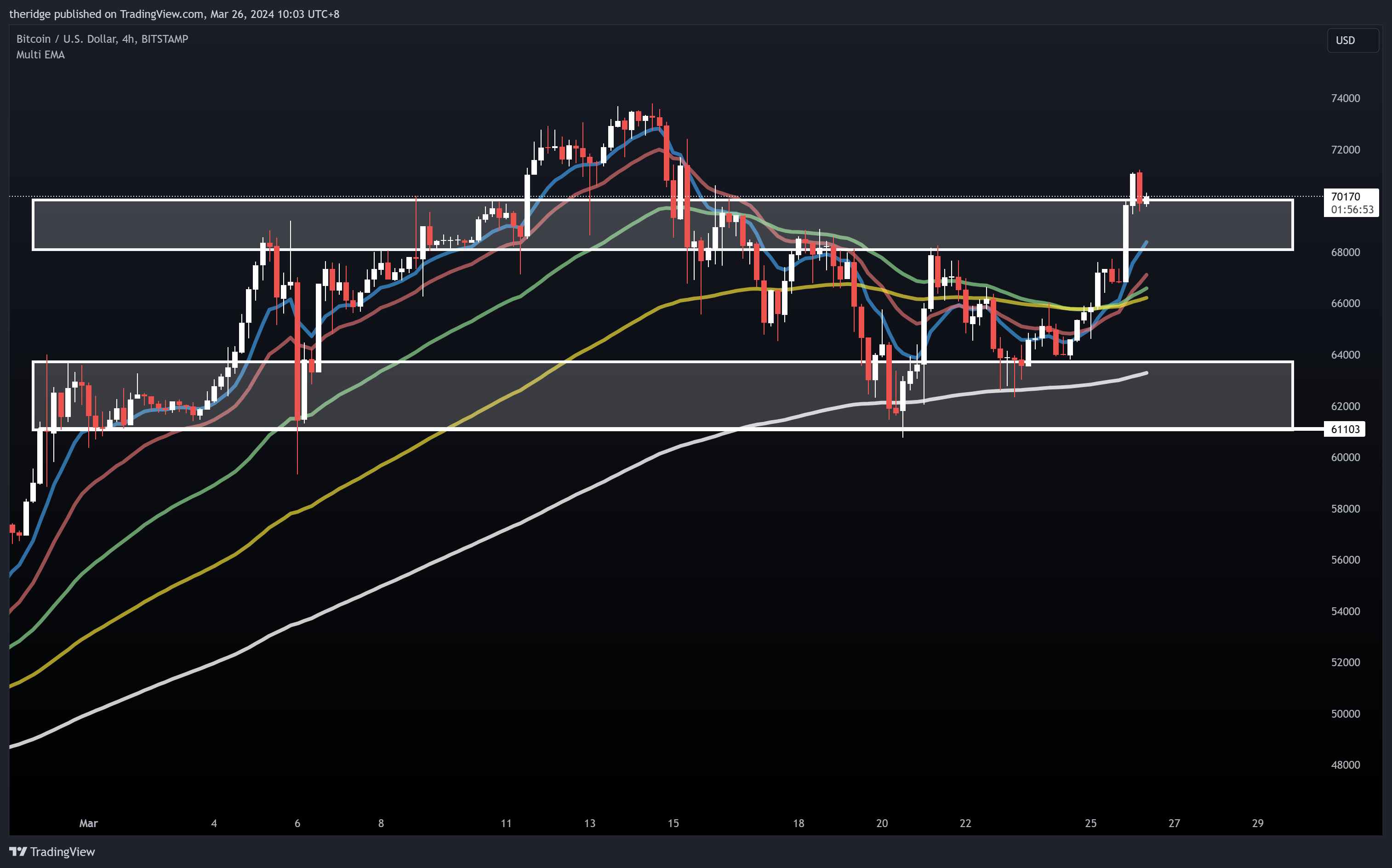Click the current price label 70170

pyautogui.click(x=1345, y=196)
